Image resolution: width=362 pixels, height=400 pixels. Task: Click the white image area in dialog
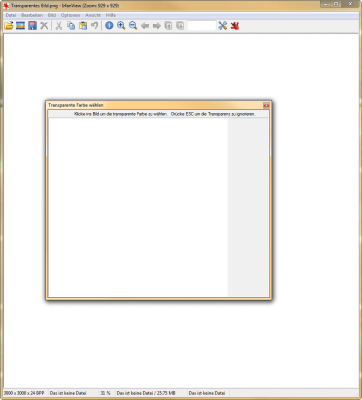tap(138, 207)
